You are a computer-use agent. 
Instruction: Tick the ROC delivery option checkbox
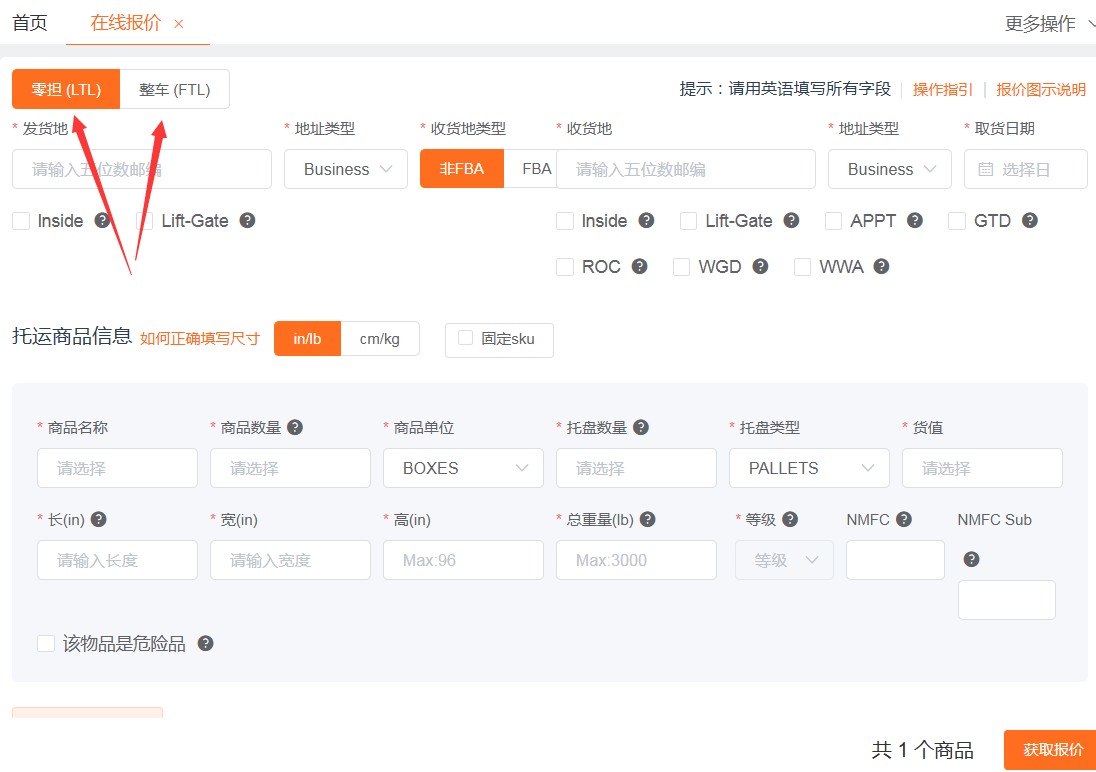(x=565, y=267)
